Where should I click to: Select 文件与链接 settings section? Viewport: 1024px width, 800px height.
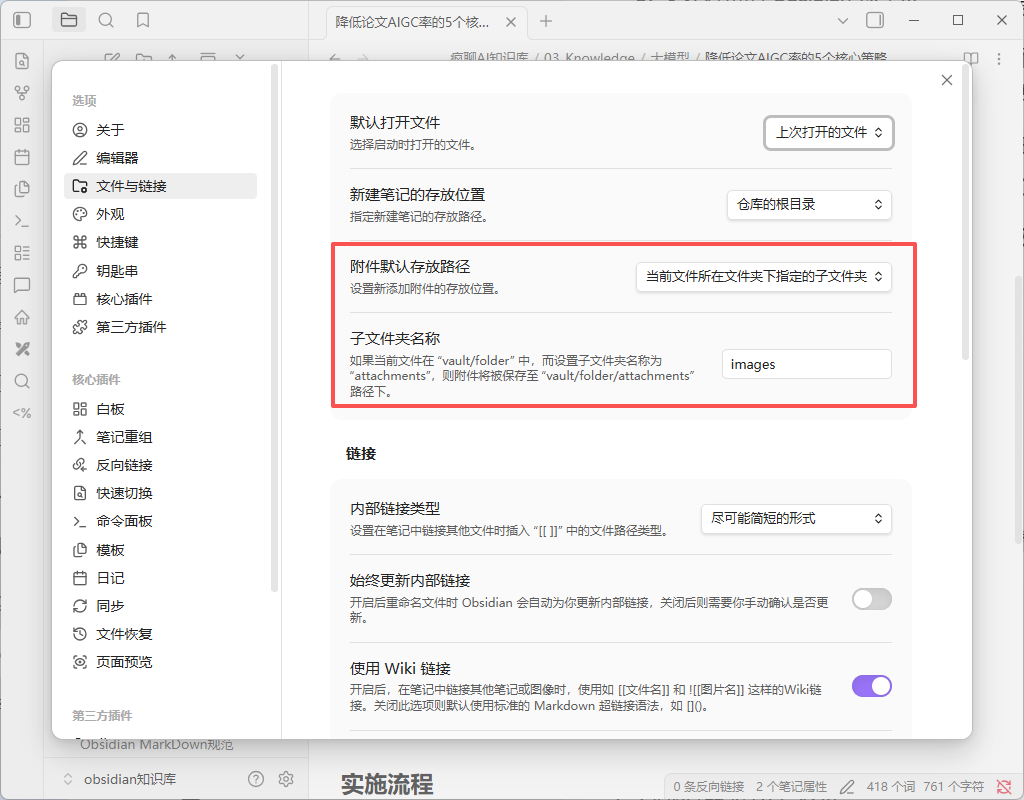tap(161, 186)
